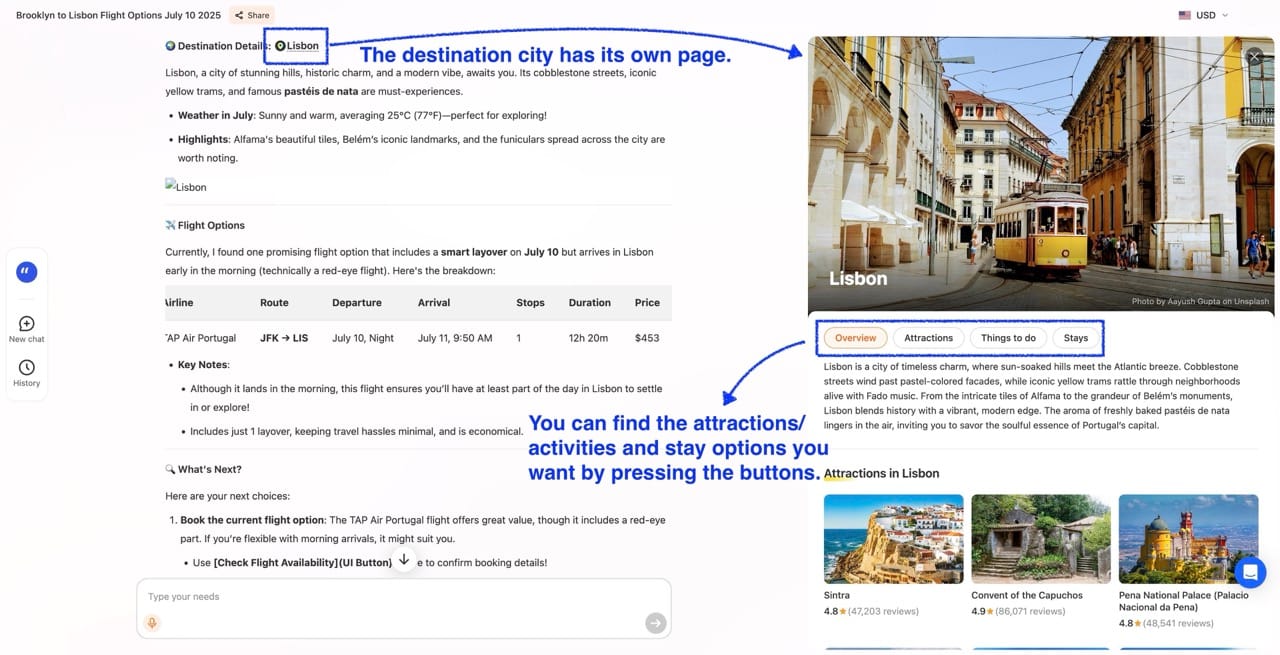Image resolution: width=1280 pixels, height=655 pixels.
Task: Click the microphone voice input icon
Action: pyautogui.click(x=152, y=623)
